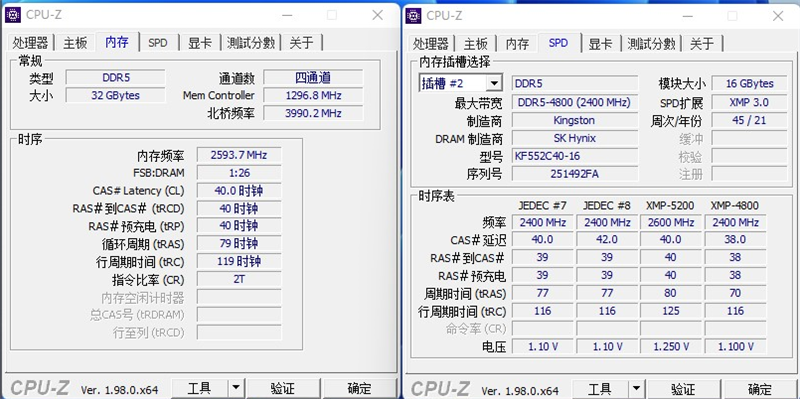Click the Kingston manufacturer field

click(574, 120)
